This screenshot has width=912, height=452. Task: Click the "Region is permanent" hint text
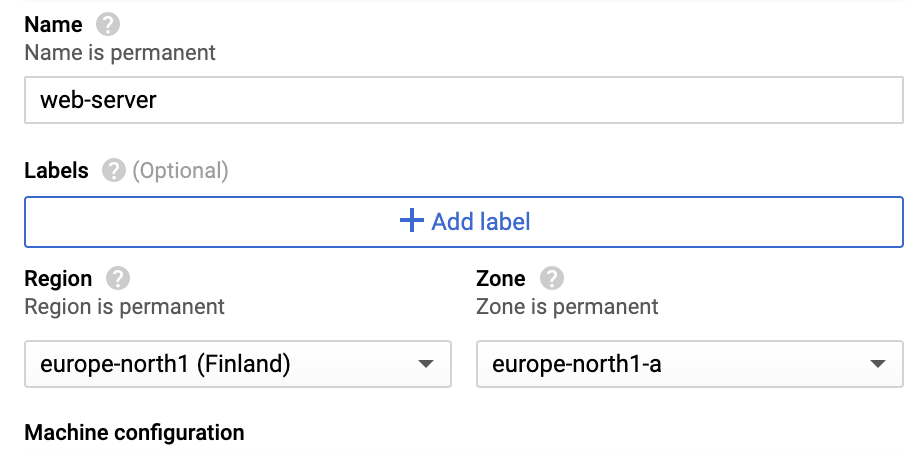(x=124, y=306)
